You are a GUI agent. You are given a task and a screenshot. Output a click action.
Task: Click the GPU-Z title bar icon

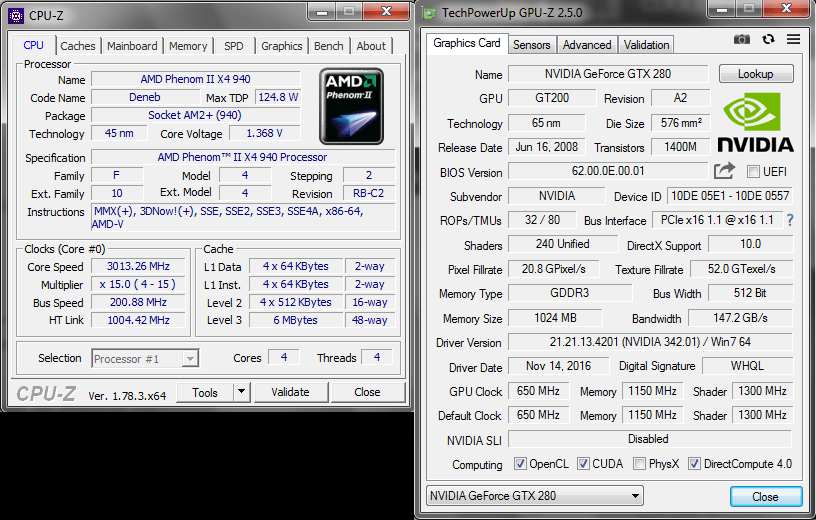click(x=429, y=13)
